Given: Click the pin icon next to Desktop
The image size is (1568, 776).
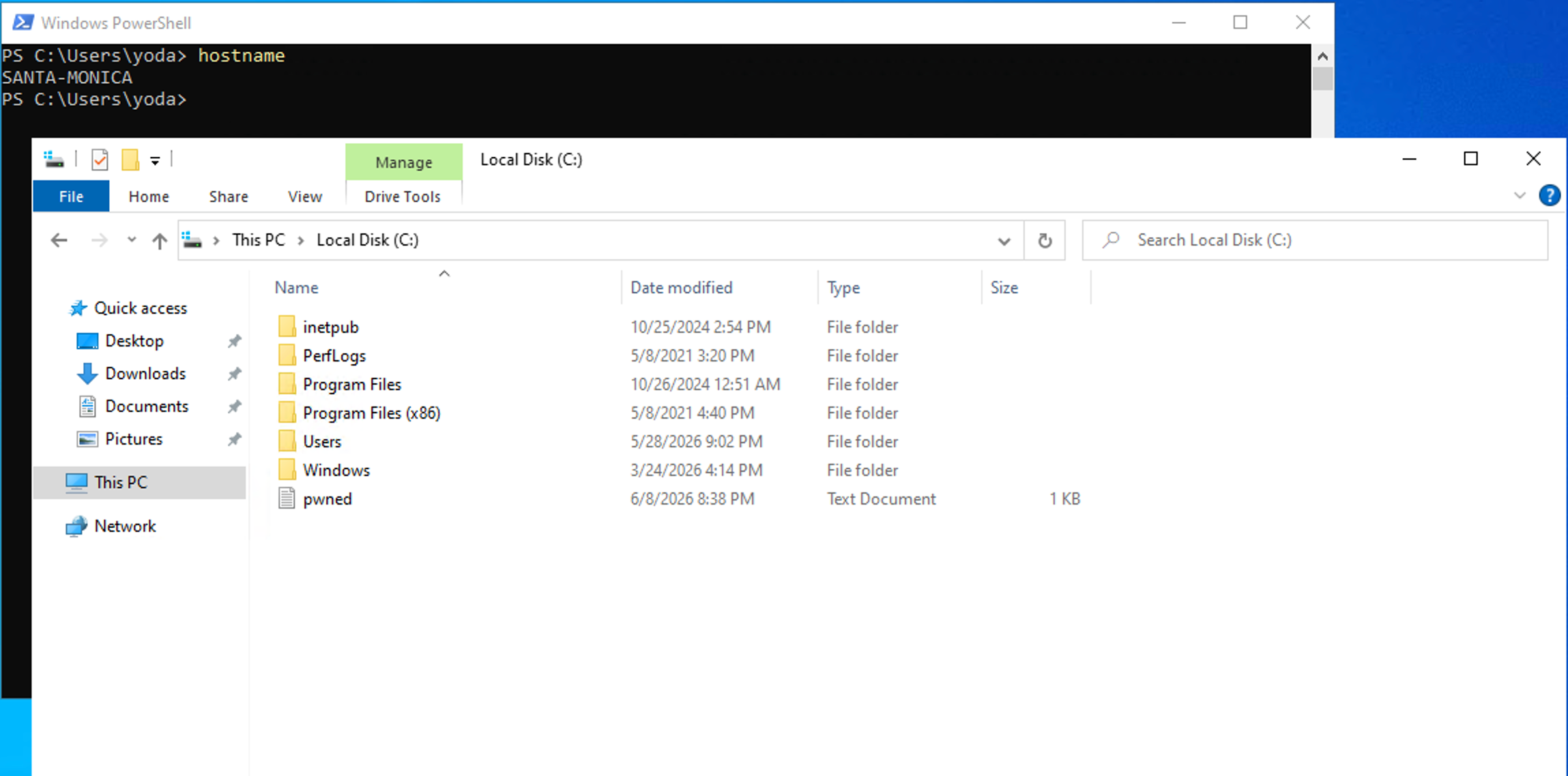Looking at the screenshot, I should point(234,341).
